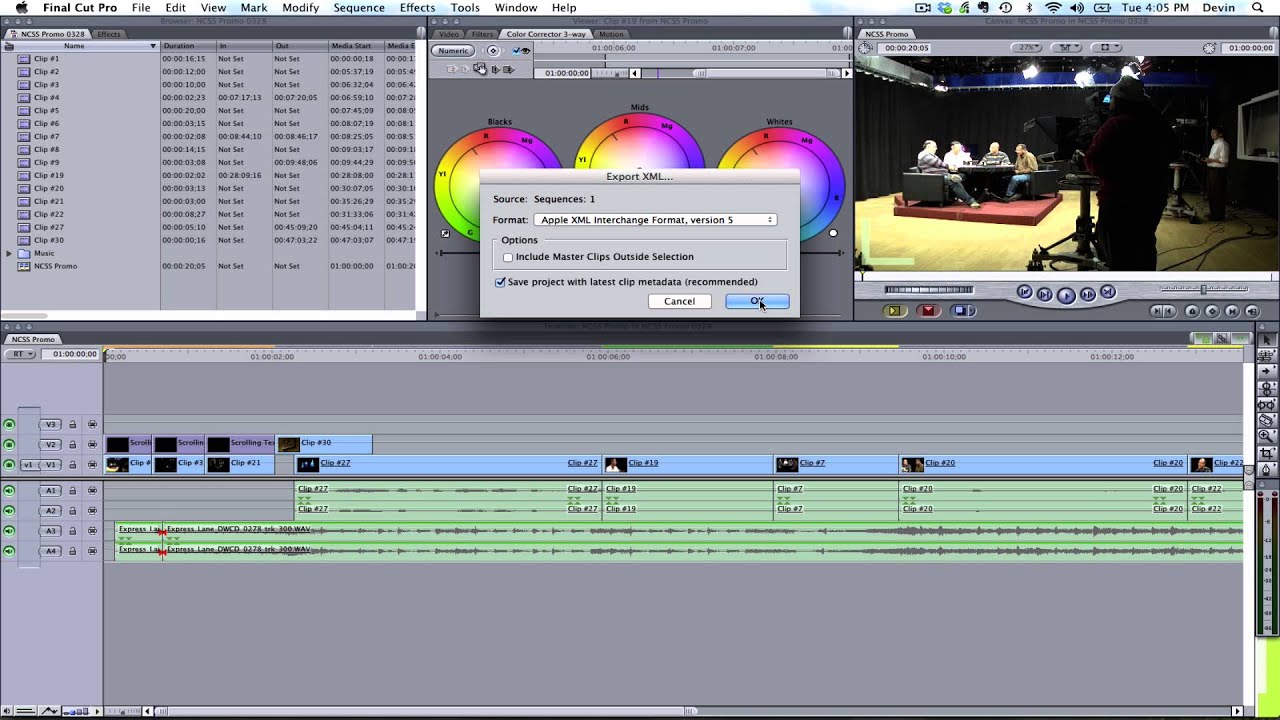Click Play Around Current Frame in Canvas
Image resolution: width=1280 pixels, height=720 pixels.
pyautogui.click(x=1088, y=294)
